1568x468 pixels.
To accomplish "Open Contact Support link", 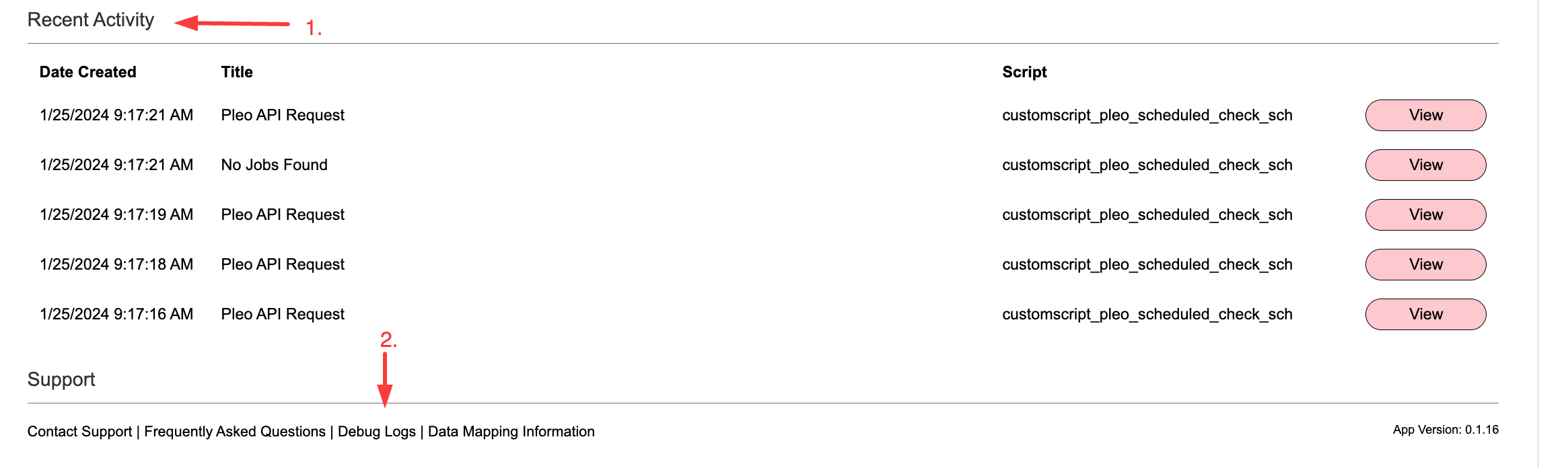I will coord(79,432).
